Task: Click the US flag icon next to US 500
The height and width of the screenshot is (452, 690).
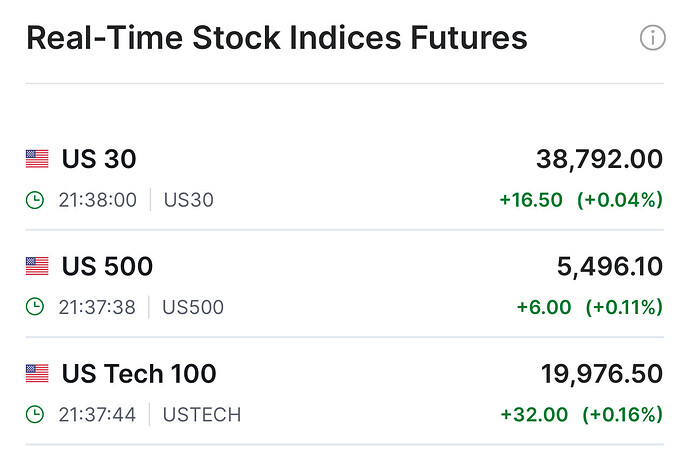Action: tap(37, 266)
